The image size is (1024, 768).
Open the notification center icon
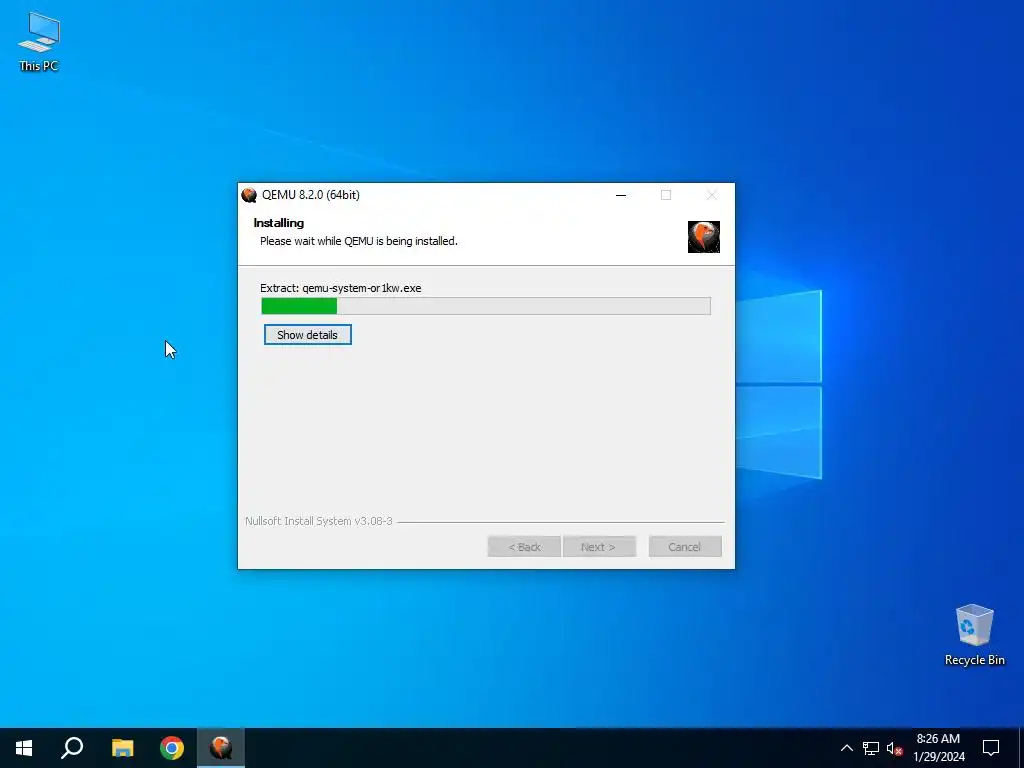tap(991, 748)
